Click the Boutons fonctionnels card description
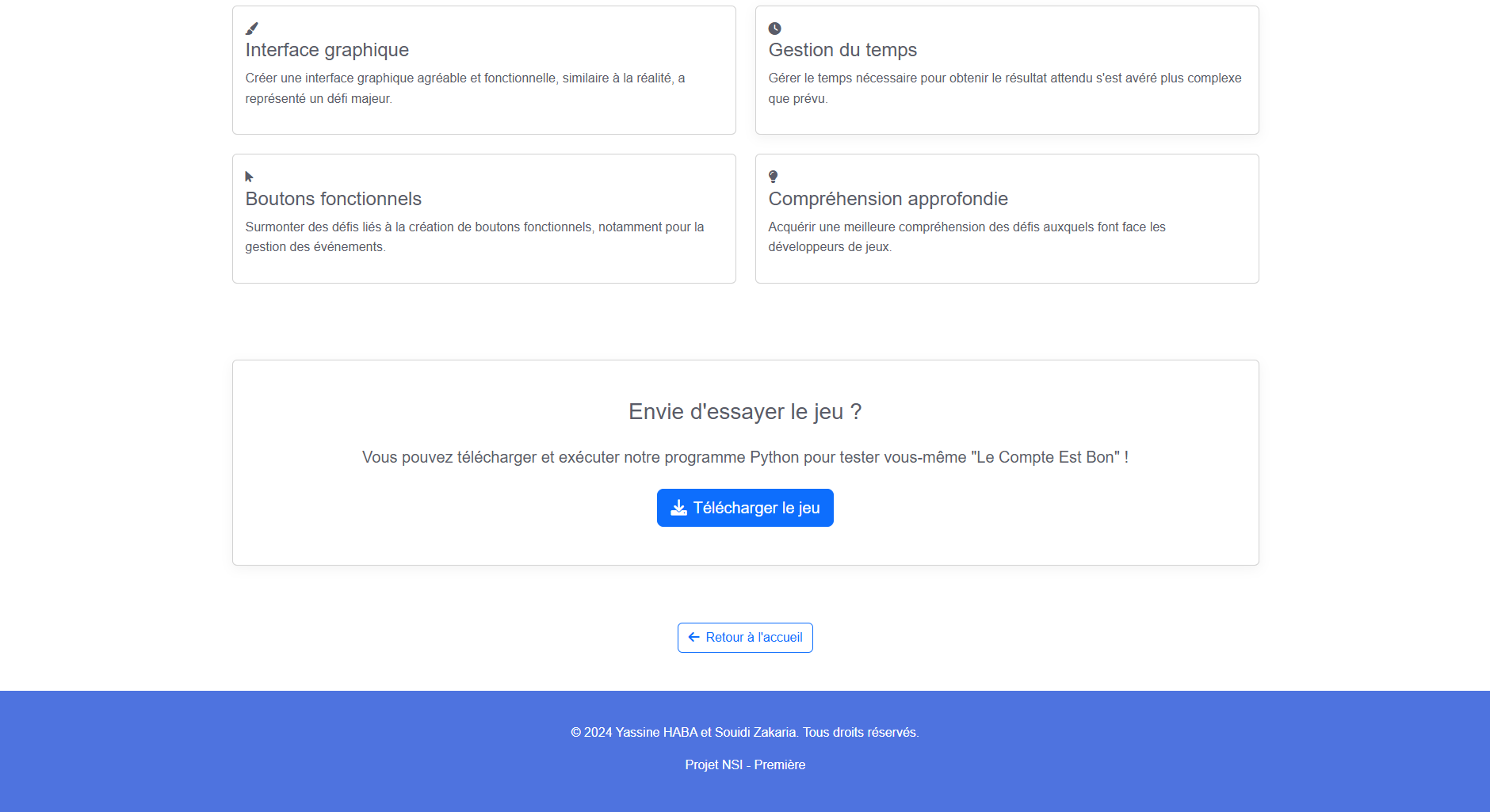Image resolution: width=1490 pixels, height=812 pixels. click(474, 237)
